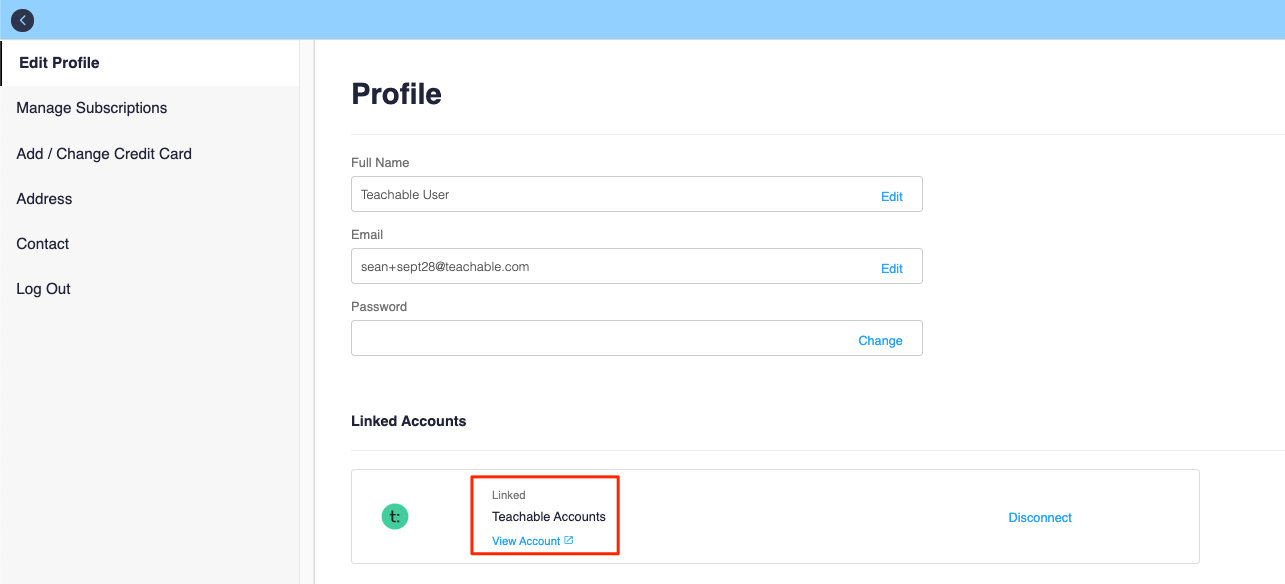This screenshot has width=1285, height=584.
Task: Click external link icon beside View Account
Action: (x=569, y=540)
